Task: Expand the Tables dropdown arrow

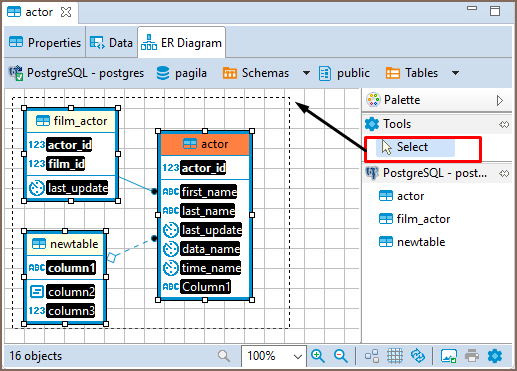Action: 455,73
